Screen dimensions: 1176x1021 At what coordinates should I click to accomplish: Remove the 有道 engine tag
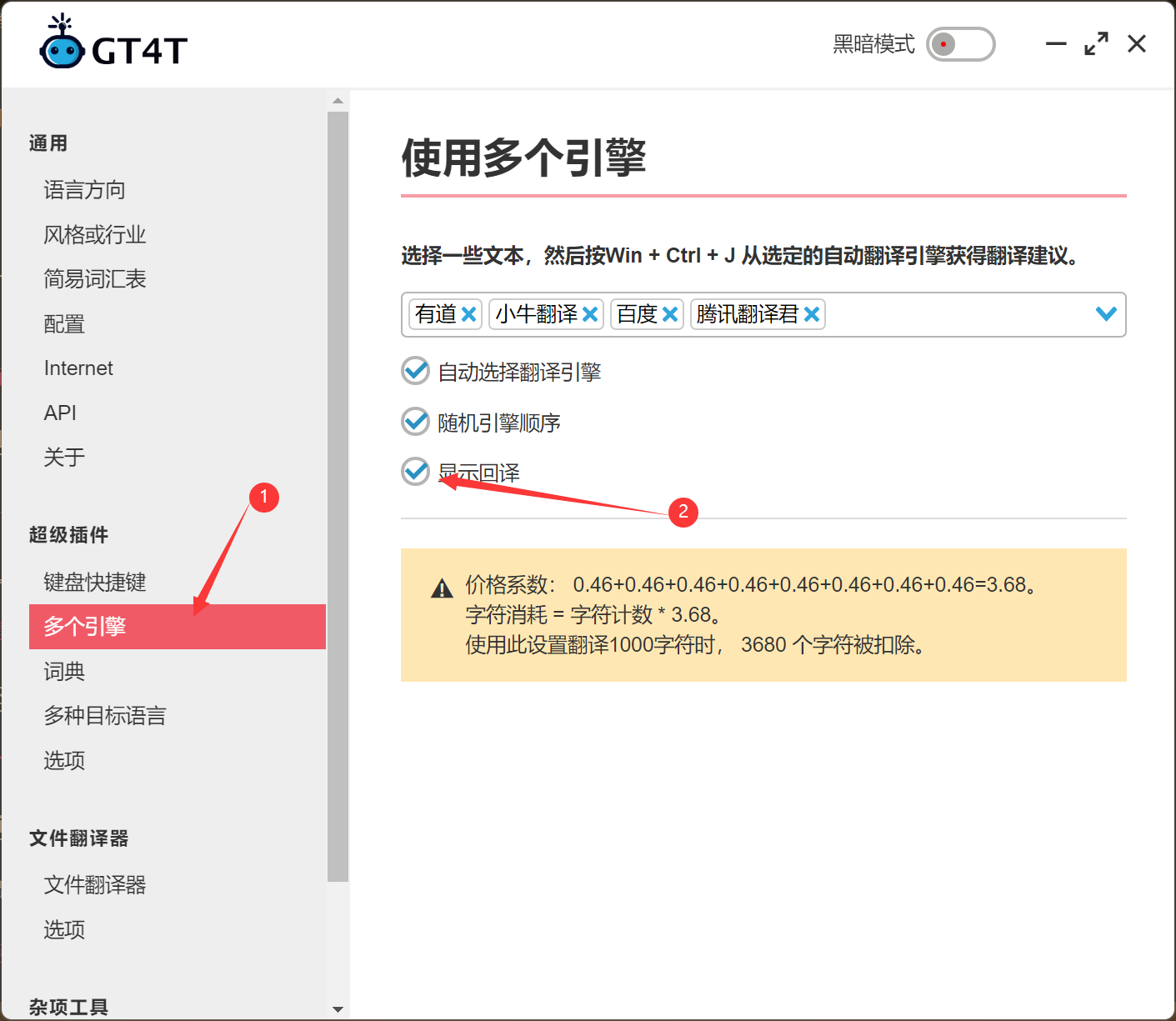point(469,314)
